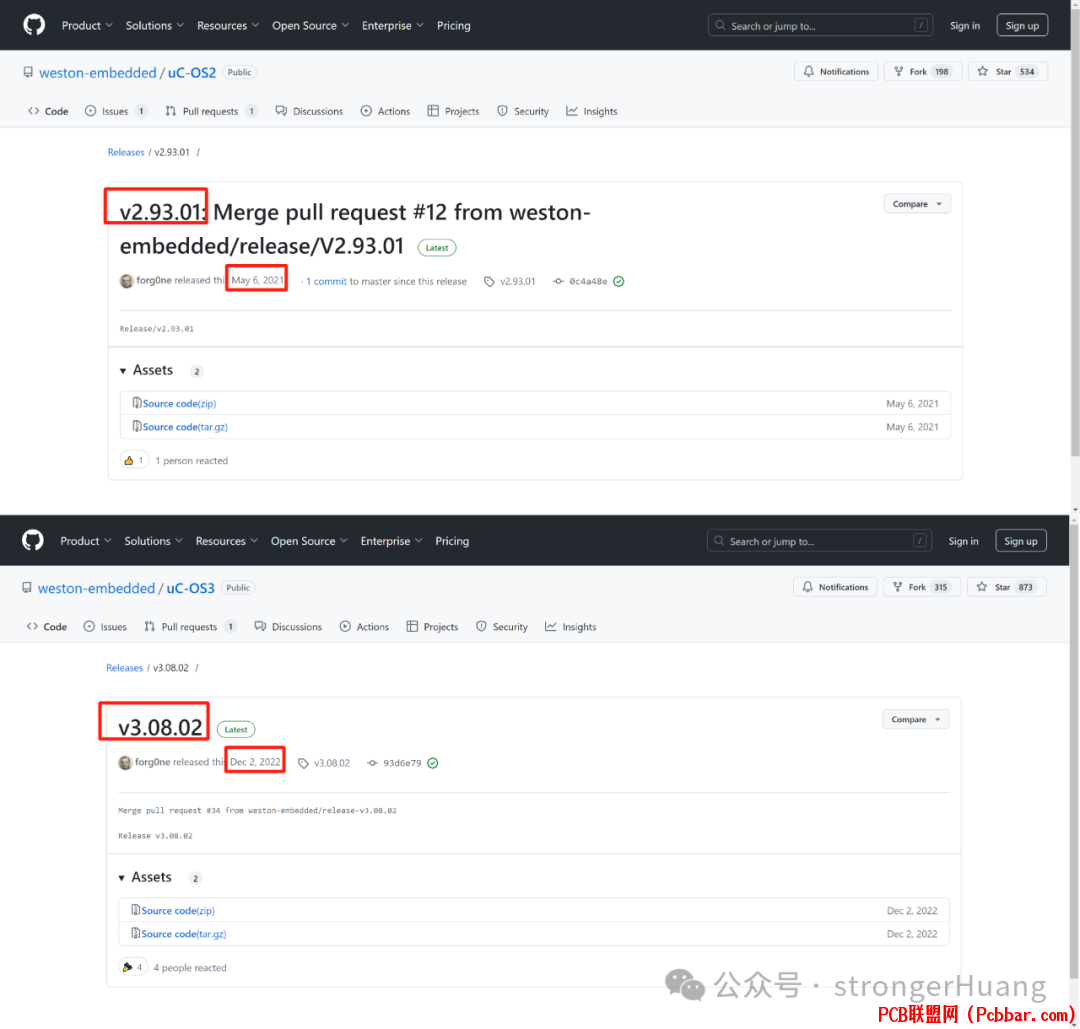Go back to Releases from v3.08.02 breadcrumb
Image resolution: width=1080 pixels, height=1029 pixels.
tap(125, 667)
